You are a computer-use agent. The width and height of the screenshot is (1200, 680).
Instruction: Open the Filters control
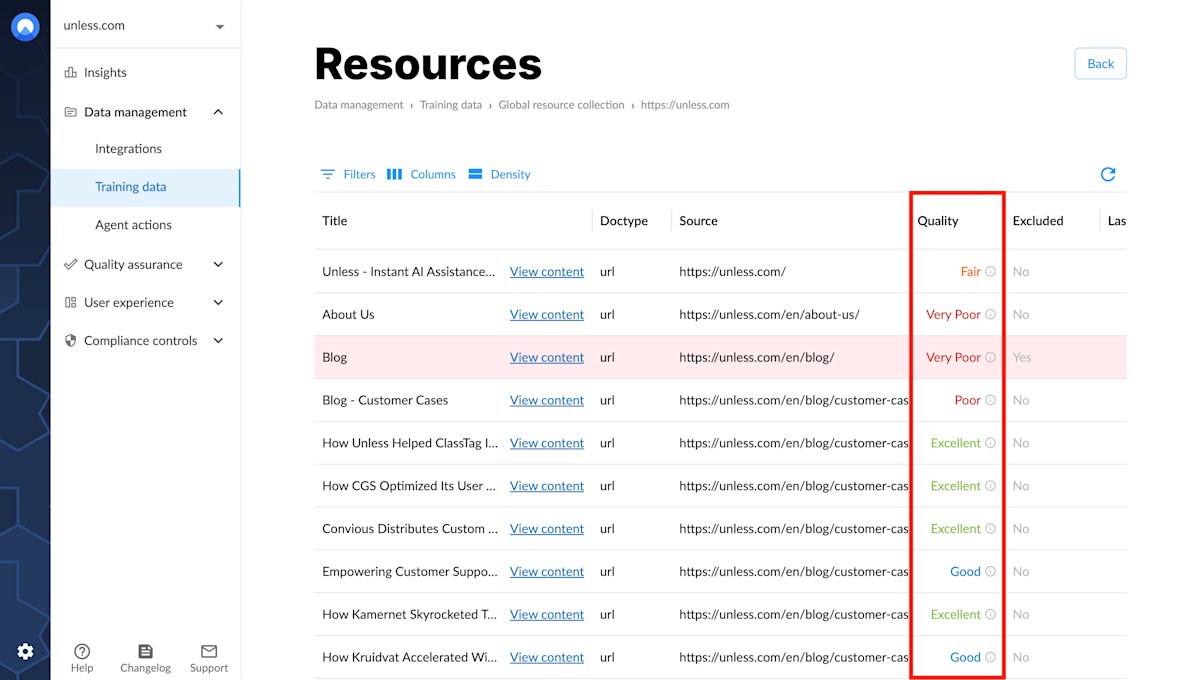(348, 174)
